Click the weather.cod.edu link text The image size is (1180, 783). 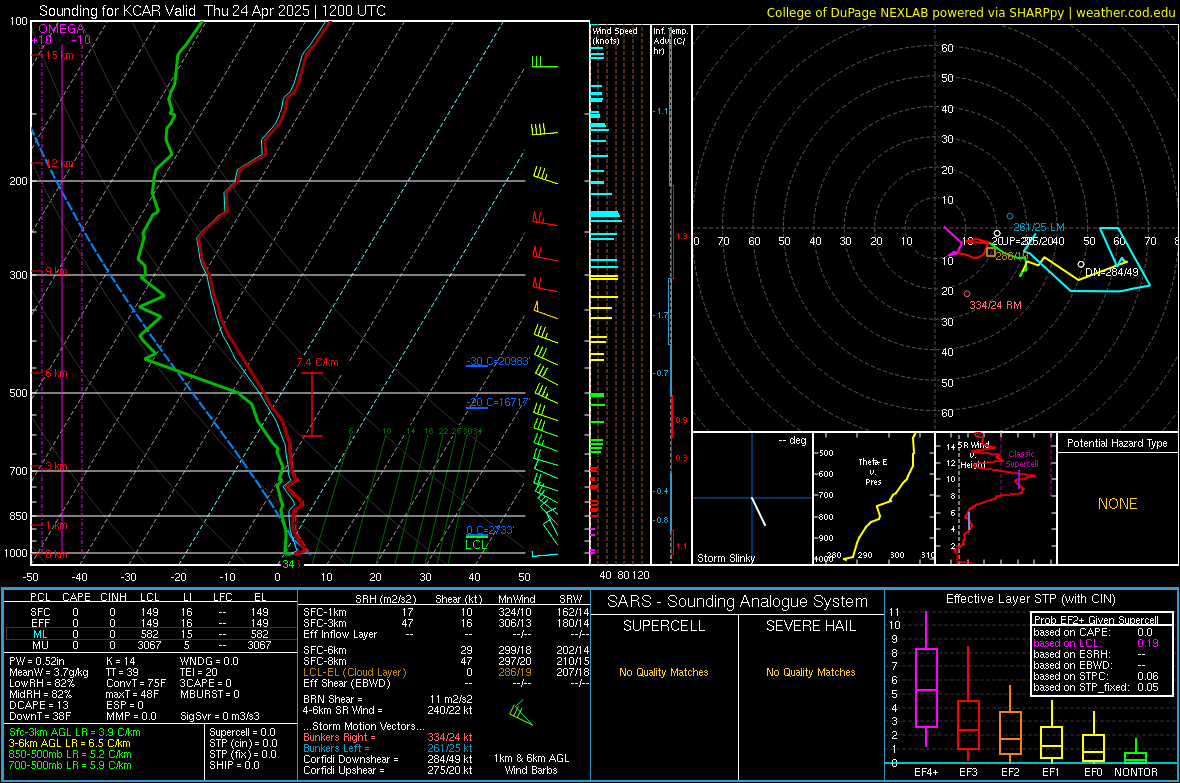click(x=1125, y=12)
